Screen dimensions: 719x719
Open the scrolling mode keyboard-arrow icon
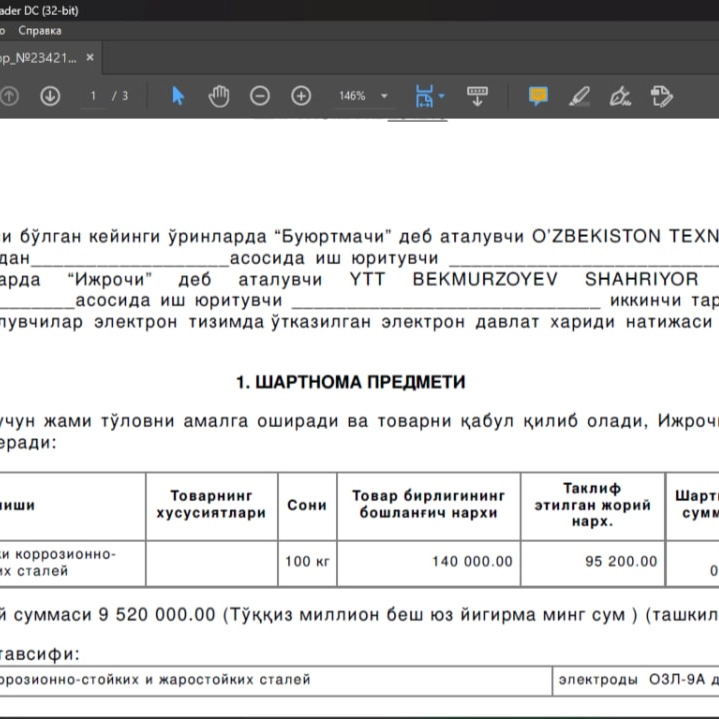(477, 96)
